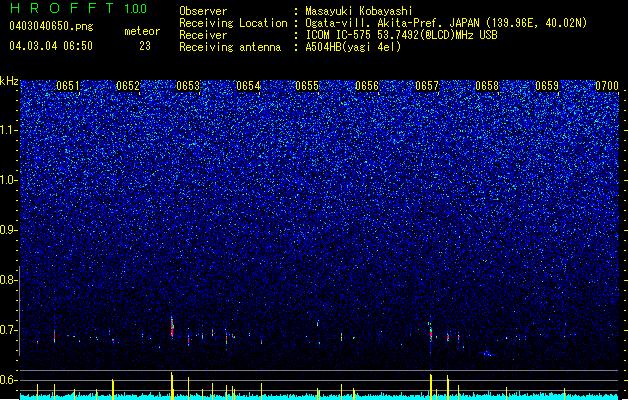Click the 1.1 kHz axis label
Image resolution: width=629 pixels, height=400 pixels.
(9, 130)
